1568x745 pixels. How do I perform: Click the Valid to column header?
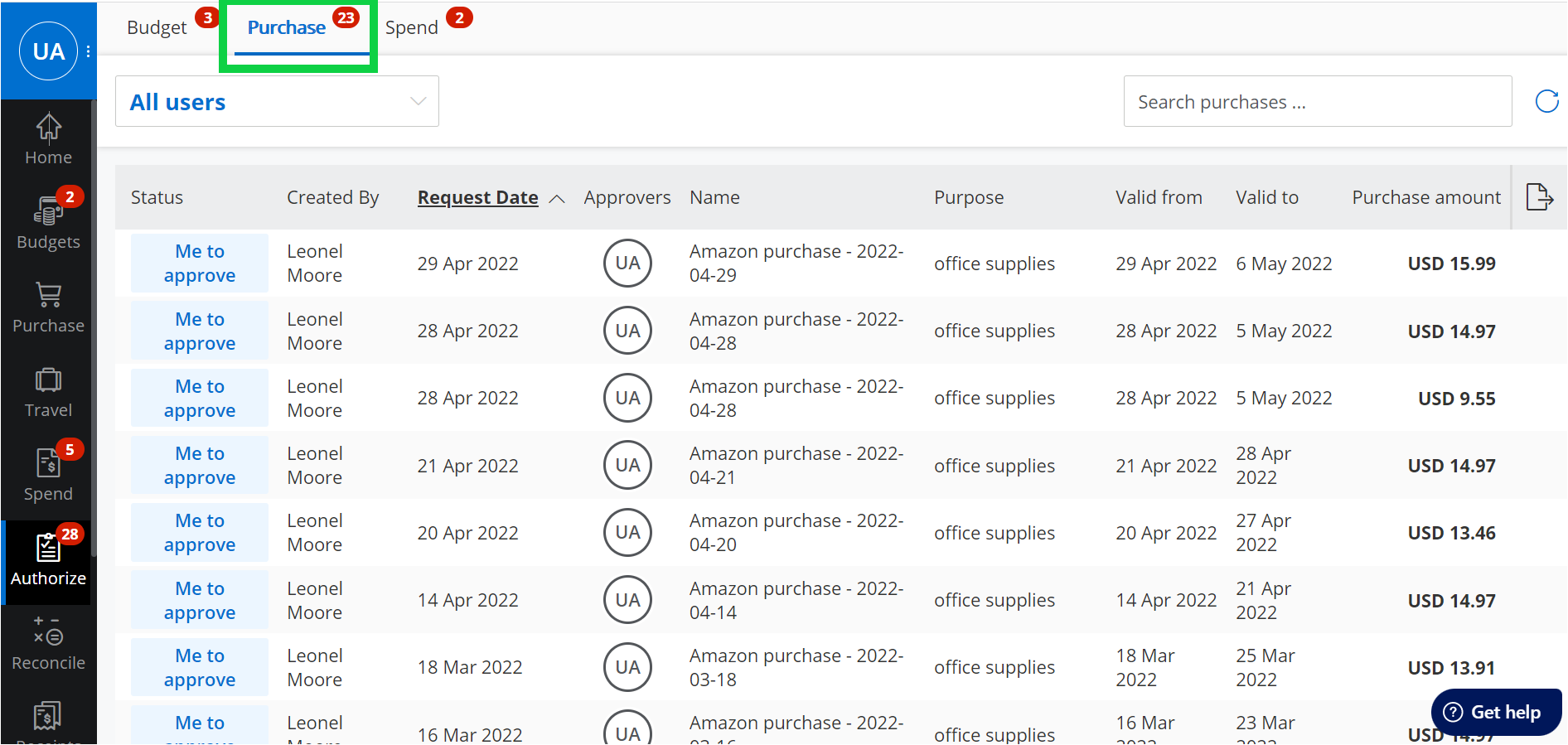(x=1266, y=197)
